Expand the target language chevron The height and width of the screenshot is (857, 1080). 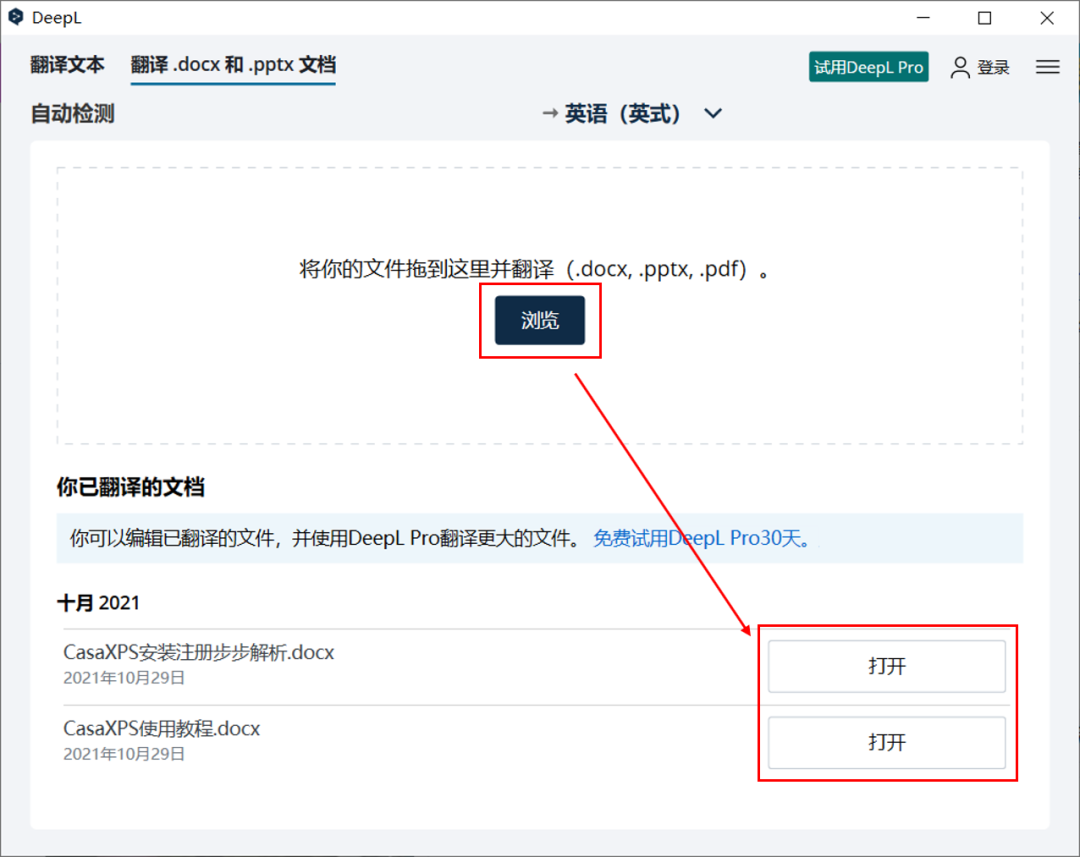click(713, 113)
